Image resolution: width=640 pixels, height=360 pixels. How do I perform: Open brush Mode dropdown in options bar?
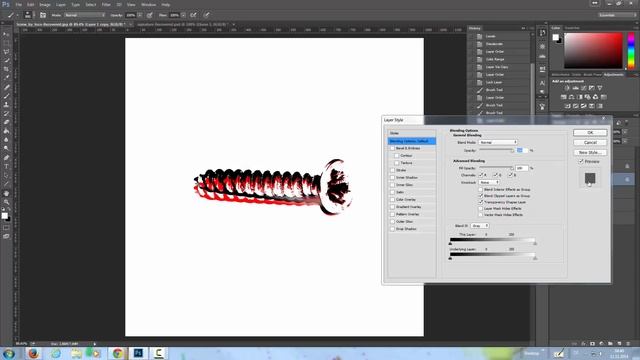(84, 15)
